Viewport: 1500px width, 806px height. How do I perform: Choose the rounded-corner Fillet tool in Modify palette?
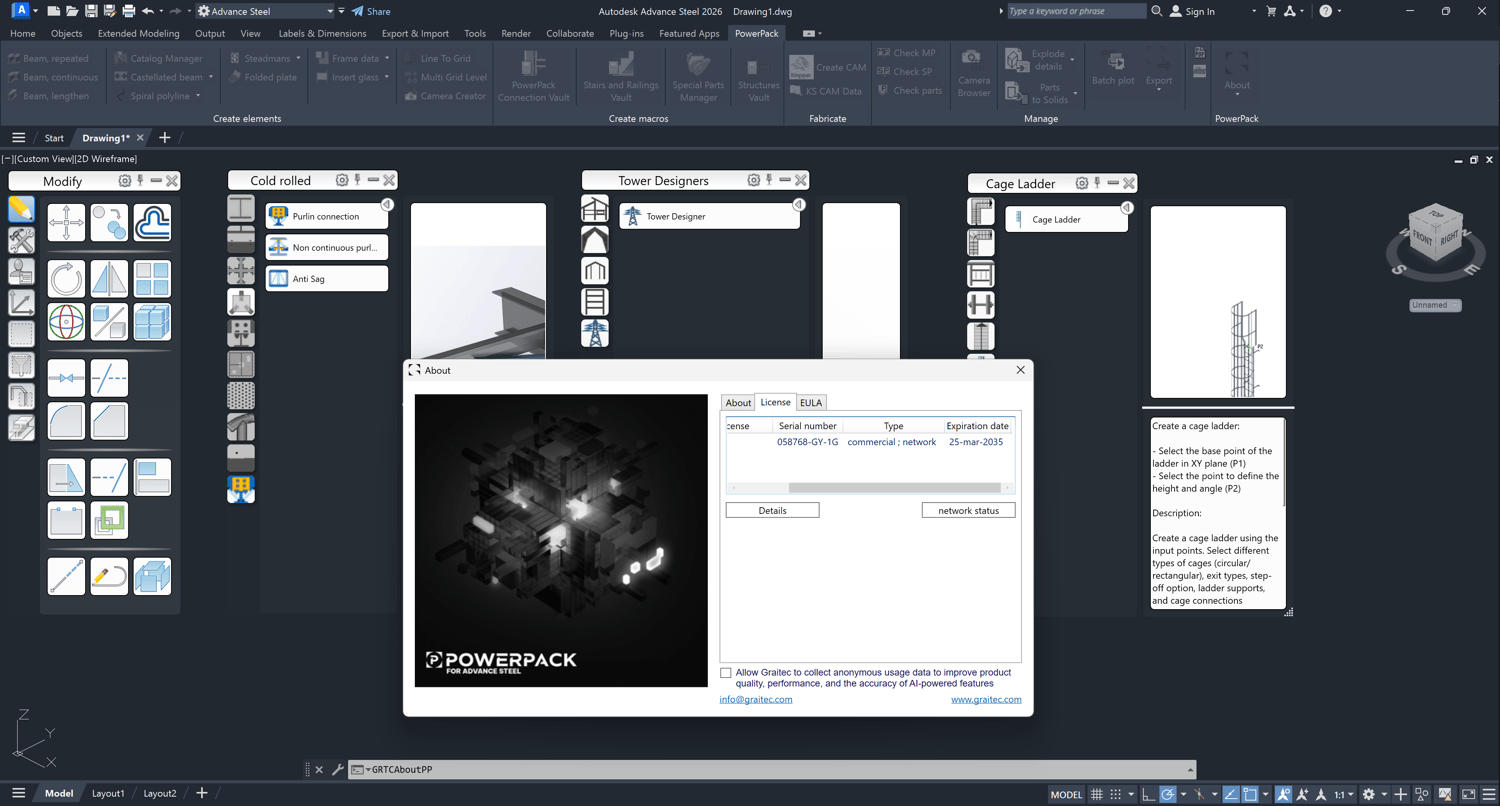pyautogui.click(x=66, y=421)
